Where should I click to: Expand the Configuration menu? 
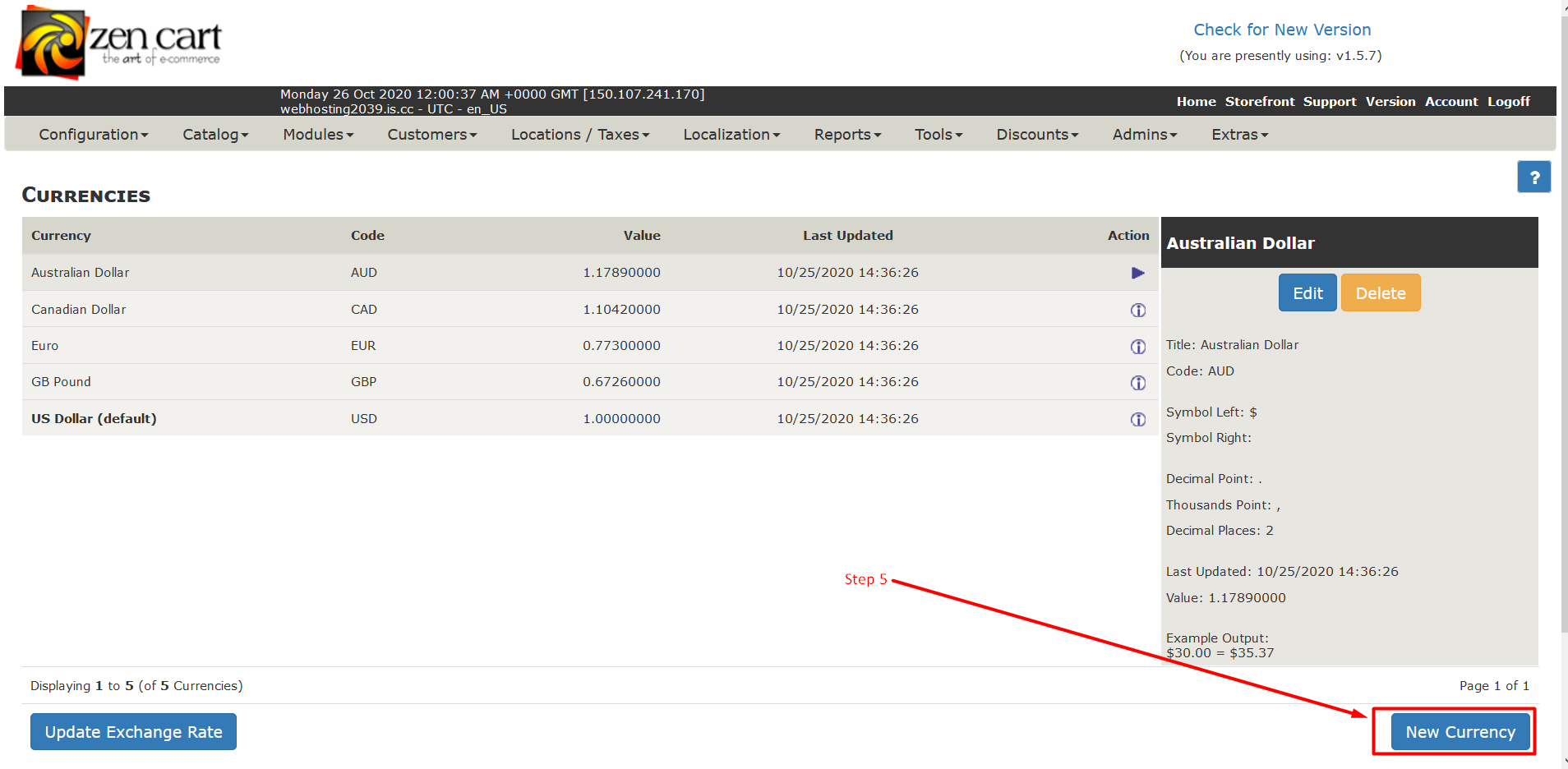94,134
